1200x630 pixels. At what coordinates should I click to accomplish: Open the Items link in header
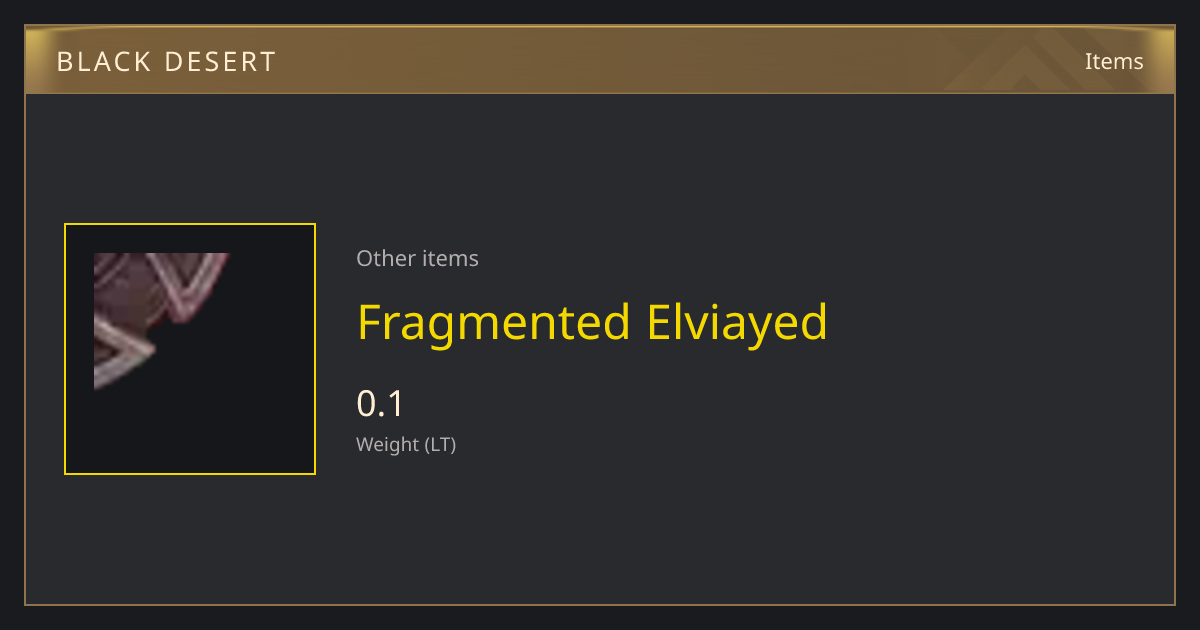point(1114,61)
